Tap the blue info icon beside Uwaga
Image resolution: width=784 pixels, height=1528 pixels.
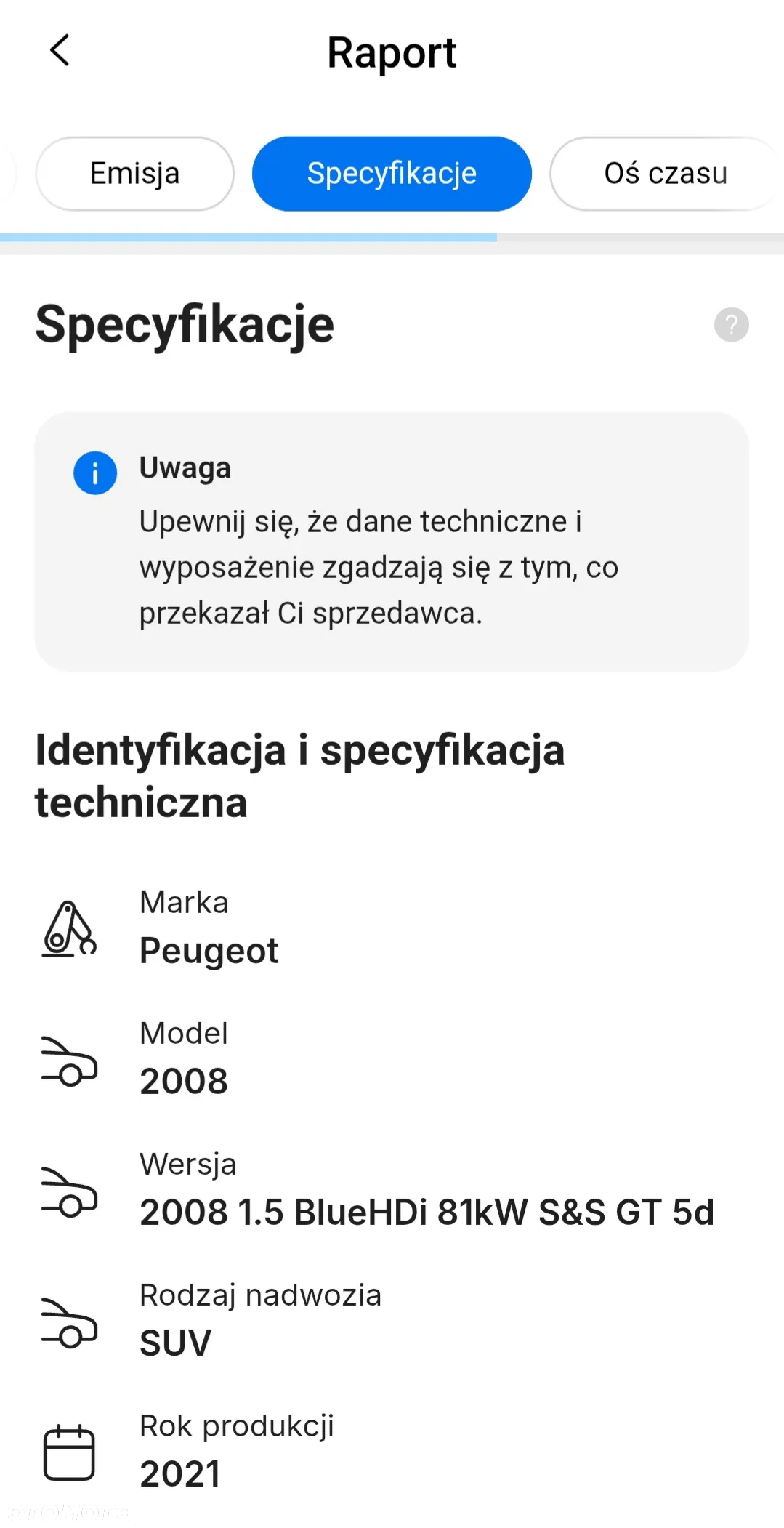(x=95, y=473)
